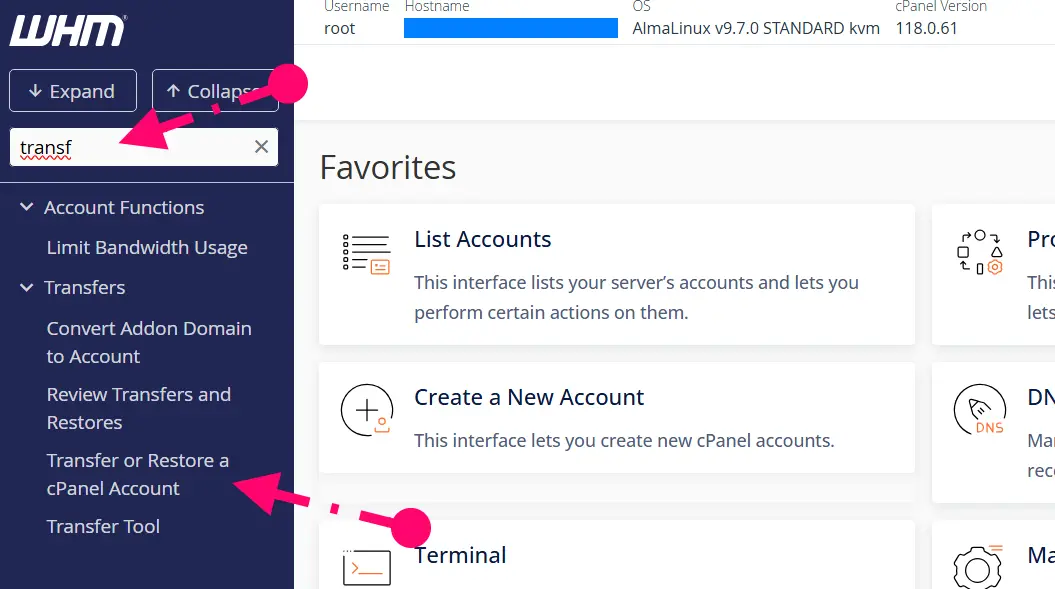Image resolution: width=1055 pixels, height=589 pixels.
Task: Open Limit Bandwidth Usage
Action: click(x=147, y=248)
